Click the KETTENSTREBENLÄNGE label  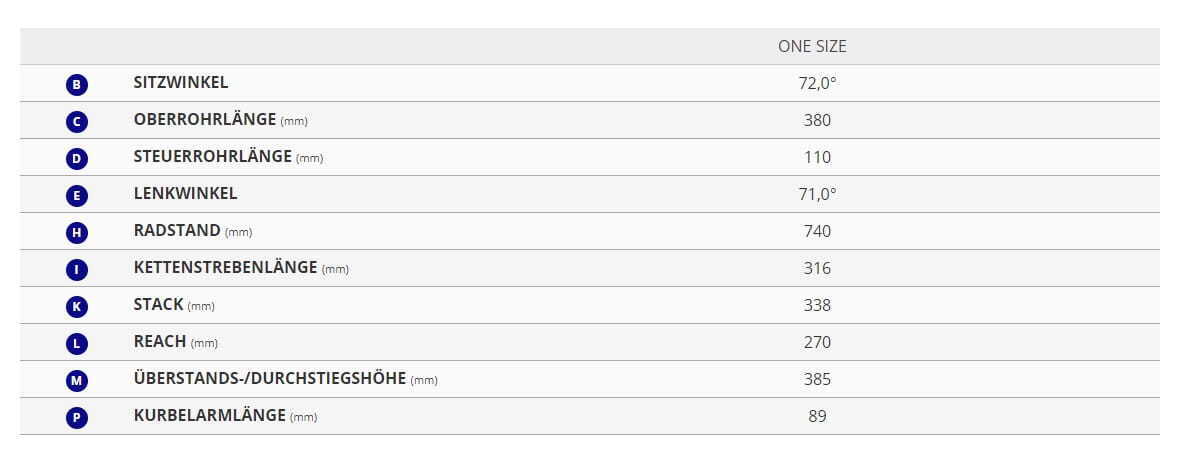click(x=225, y=267)
